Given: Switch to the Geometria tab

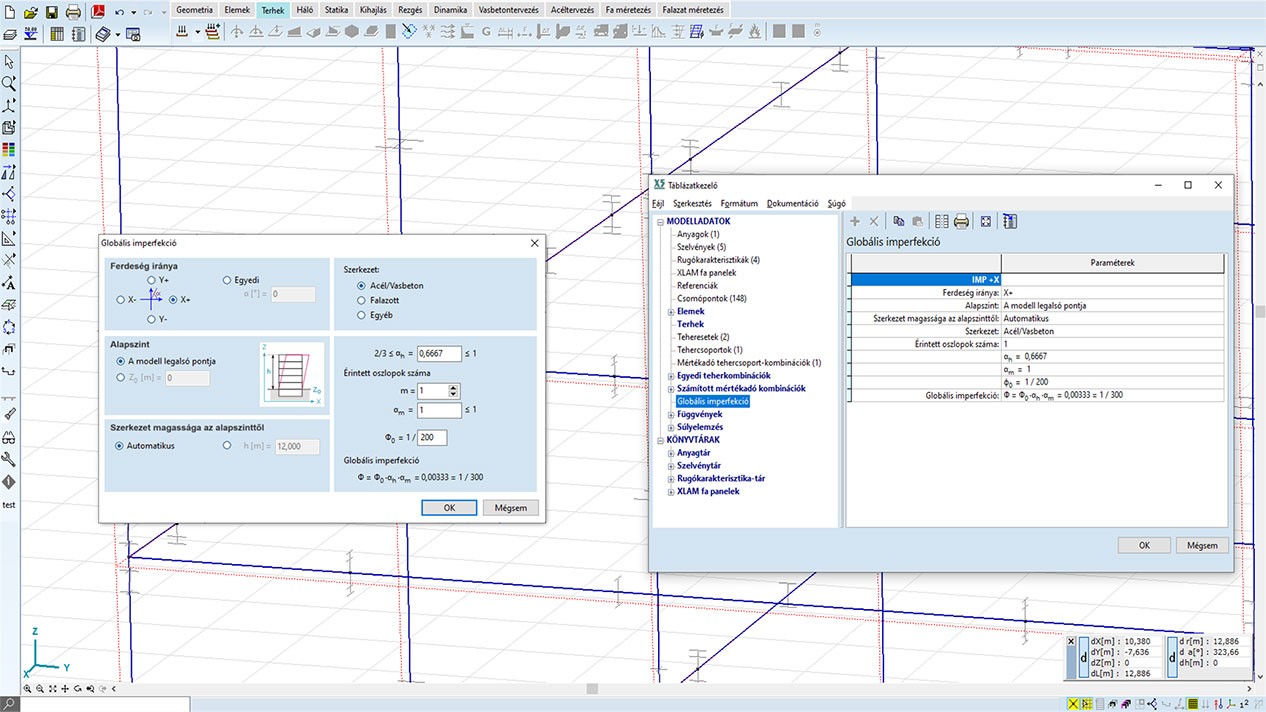Looking at the screenshot, I should [194, 10].
